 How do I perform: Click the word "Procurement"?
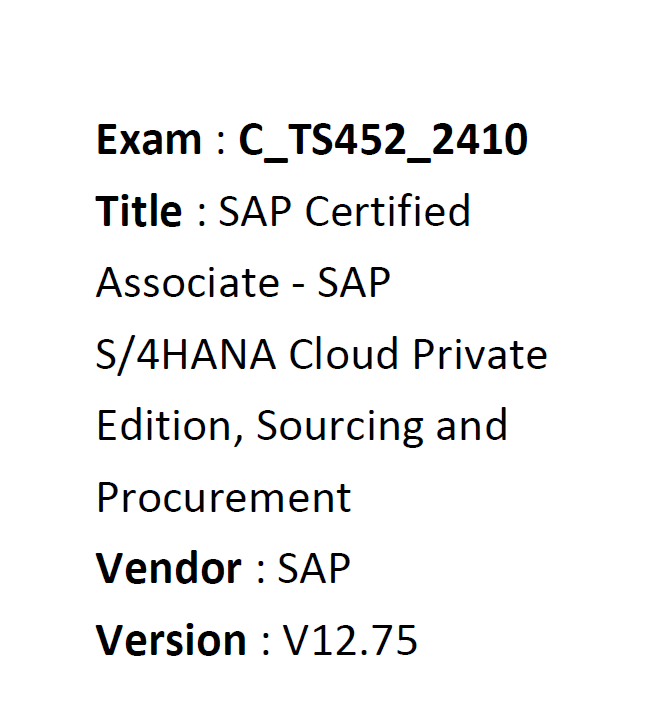[x=223, y=497]
